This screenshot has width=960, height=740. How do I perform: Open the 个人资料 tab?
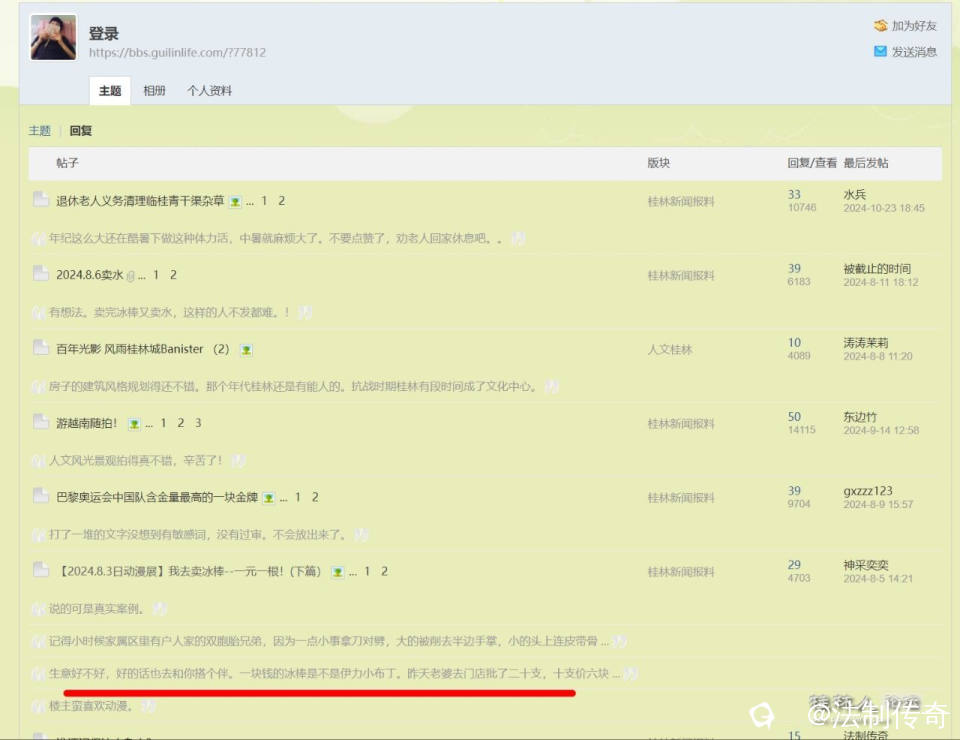[209, 91]
